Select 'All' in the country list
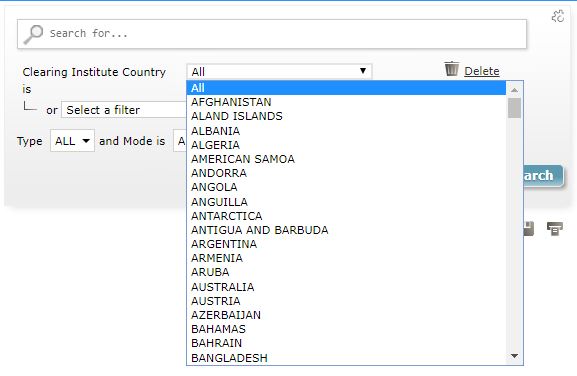The image size is (577, 376). pos(346,88)
